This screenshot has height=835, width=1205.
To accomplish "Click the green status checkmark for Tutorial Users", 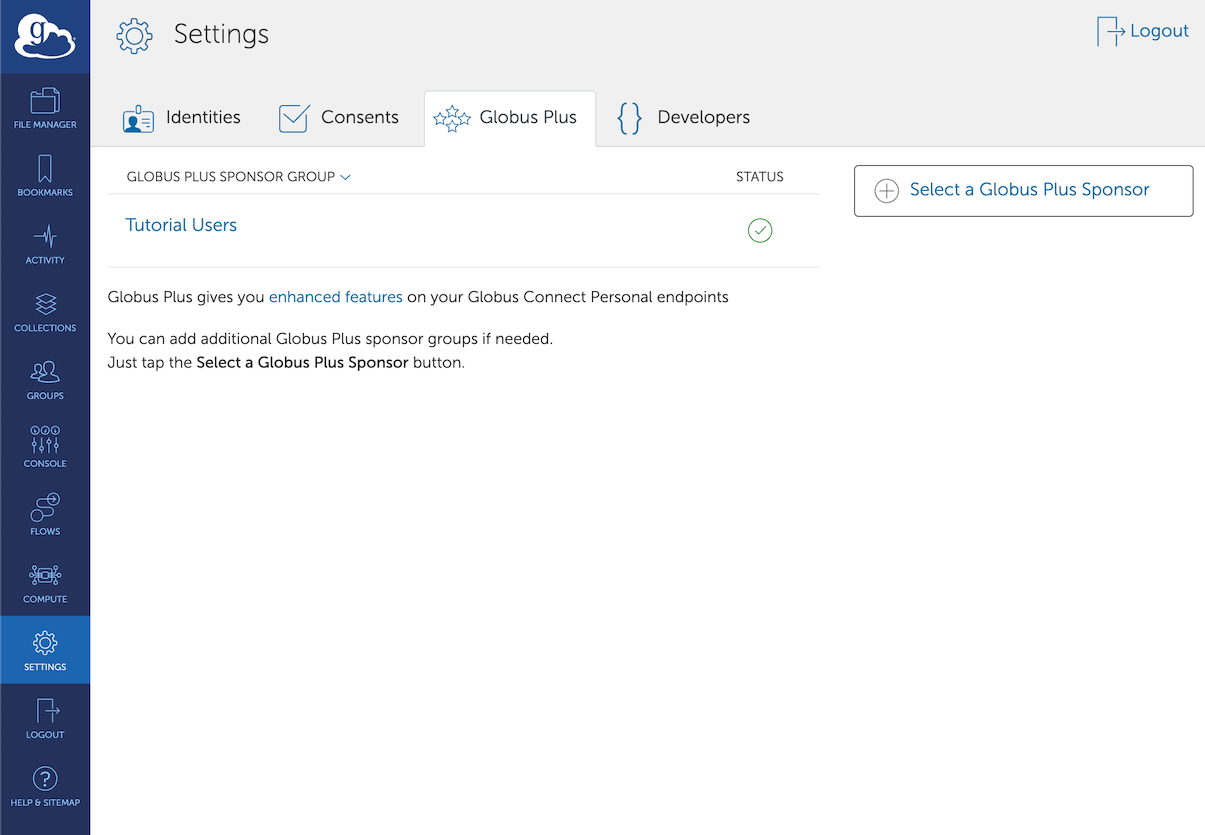I will (760, 231).
